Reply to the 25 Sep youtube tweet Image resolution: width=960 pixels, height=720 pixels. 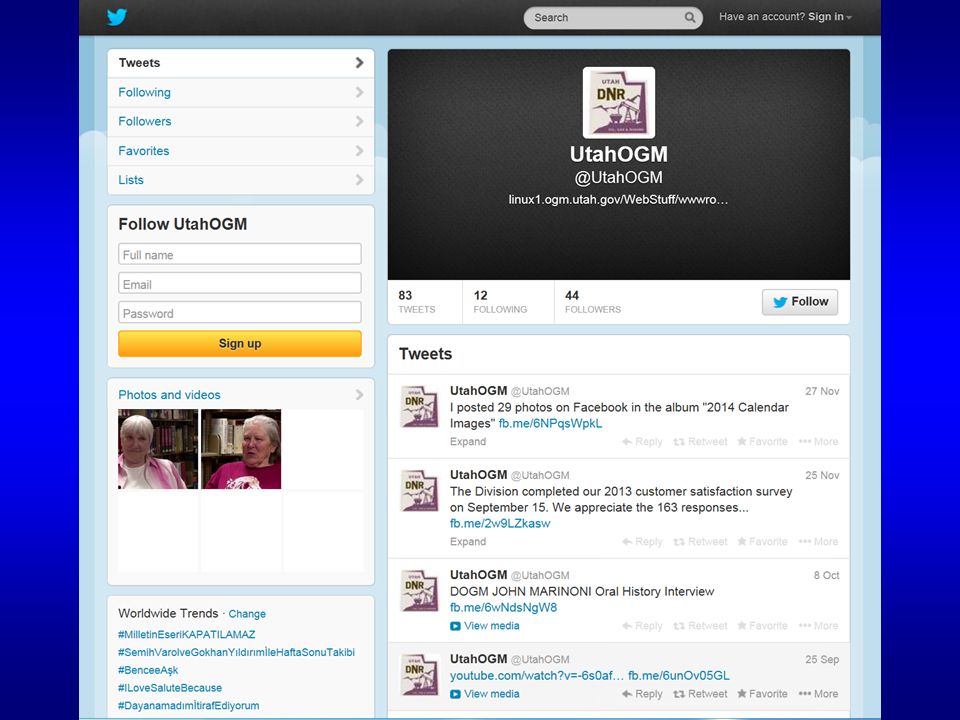[642, 694]
